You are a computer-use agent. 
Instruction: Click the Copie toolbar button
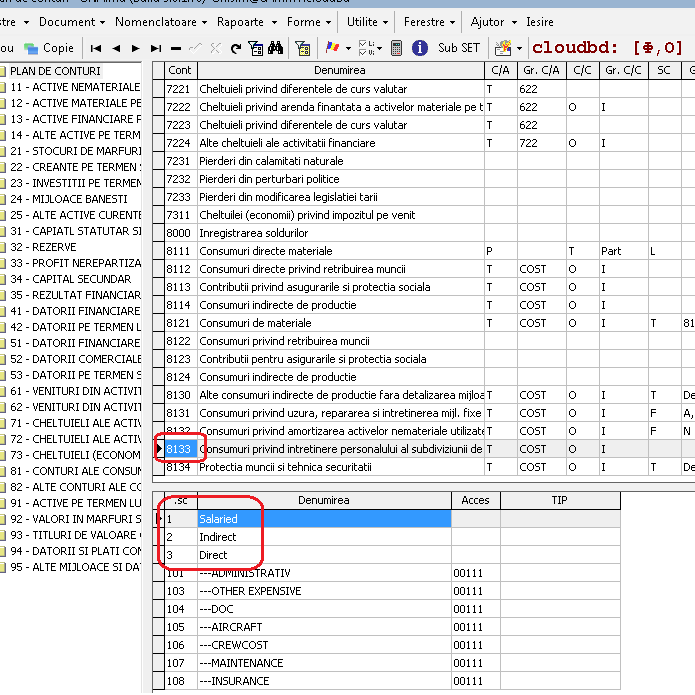tap(49, 48)
